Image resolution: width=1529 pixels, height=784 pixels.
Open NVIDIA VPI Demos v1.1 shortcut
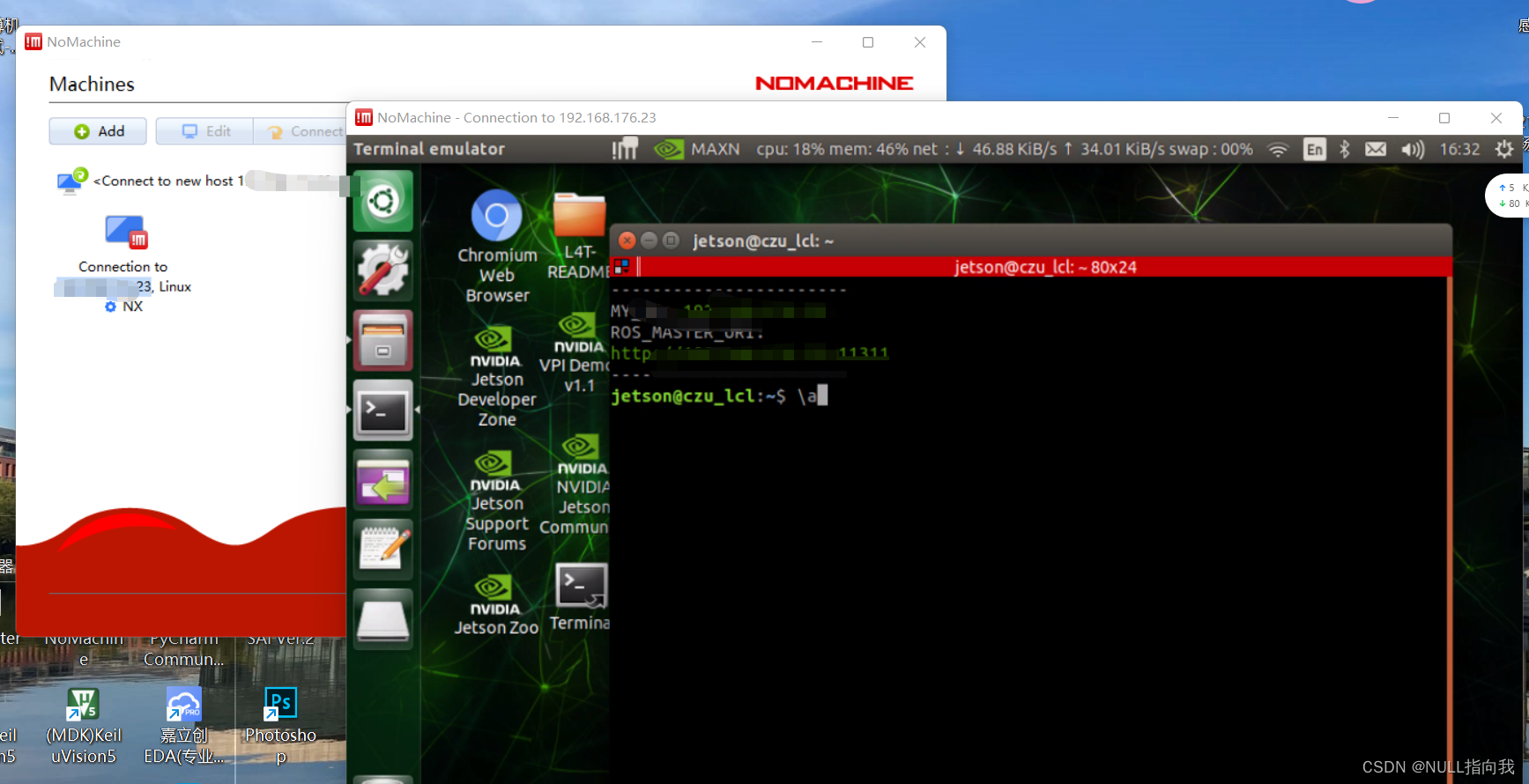[576, 352]
